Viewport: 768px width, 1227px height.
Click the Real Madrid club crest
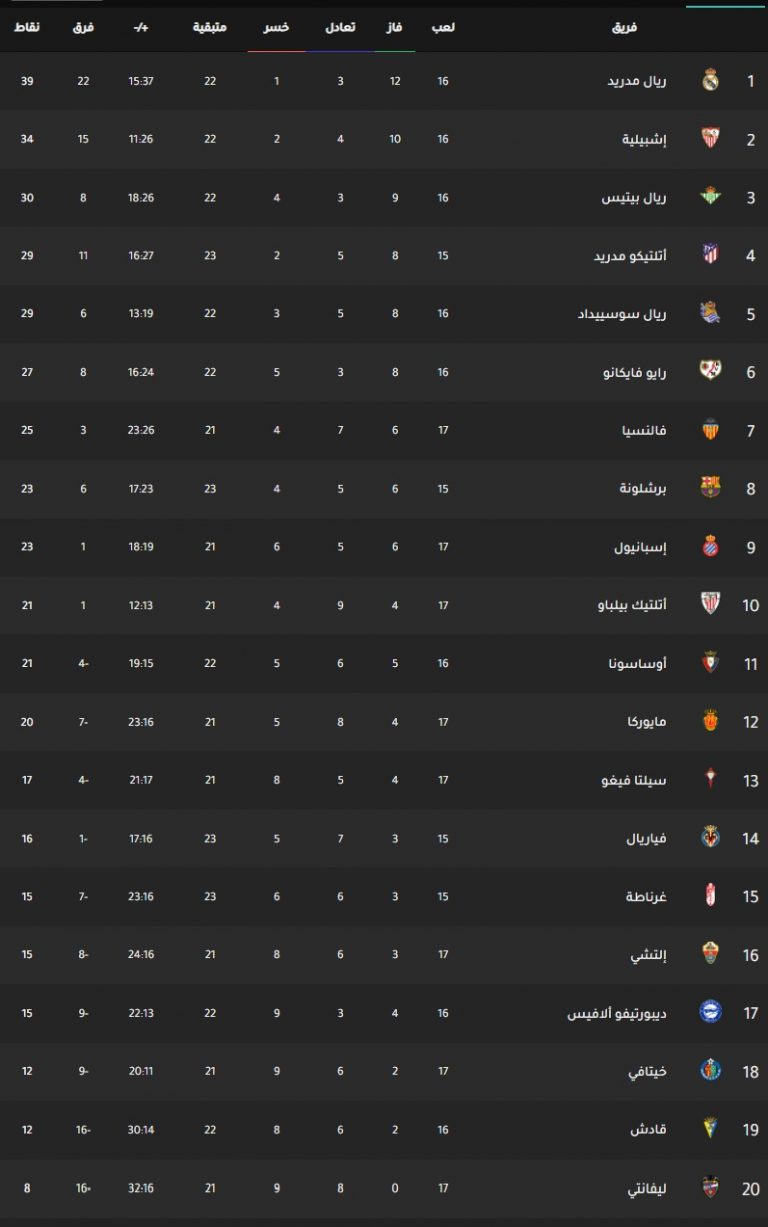(x=710, y=80)
